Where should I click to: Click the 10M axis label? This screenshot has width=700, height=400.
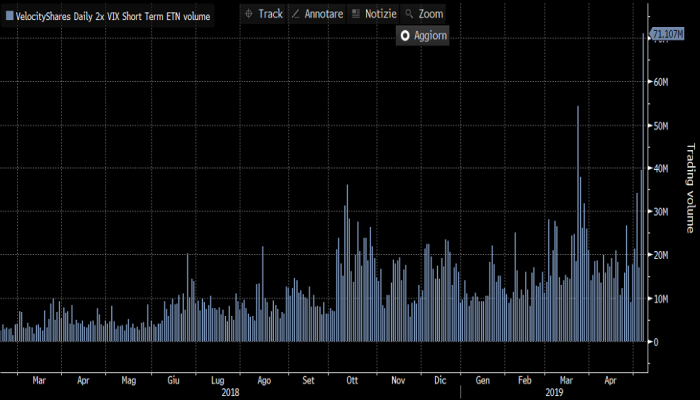coord(660,299)
